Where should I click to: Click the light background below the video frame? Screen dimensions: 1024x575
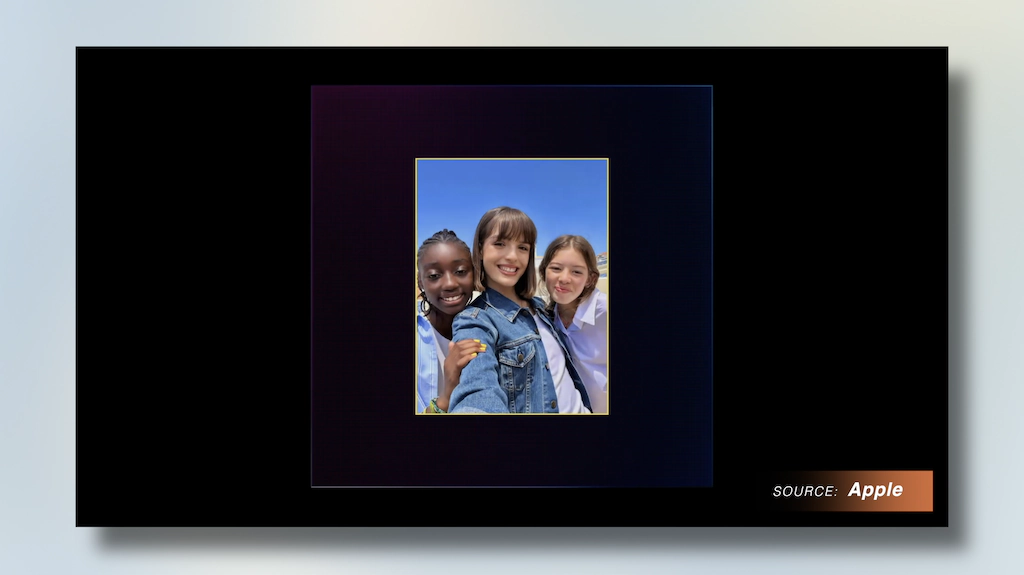(x=512, y=552)
